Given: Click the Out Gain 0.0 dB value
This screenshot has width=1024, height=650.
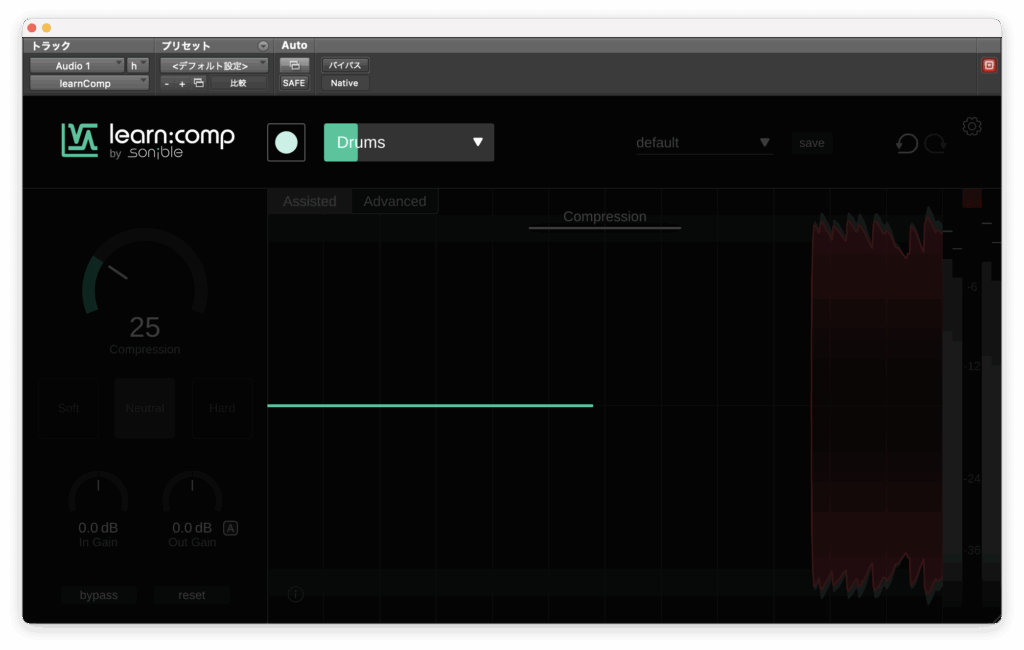Looking at the screenshot, I should click(192, 528).
